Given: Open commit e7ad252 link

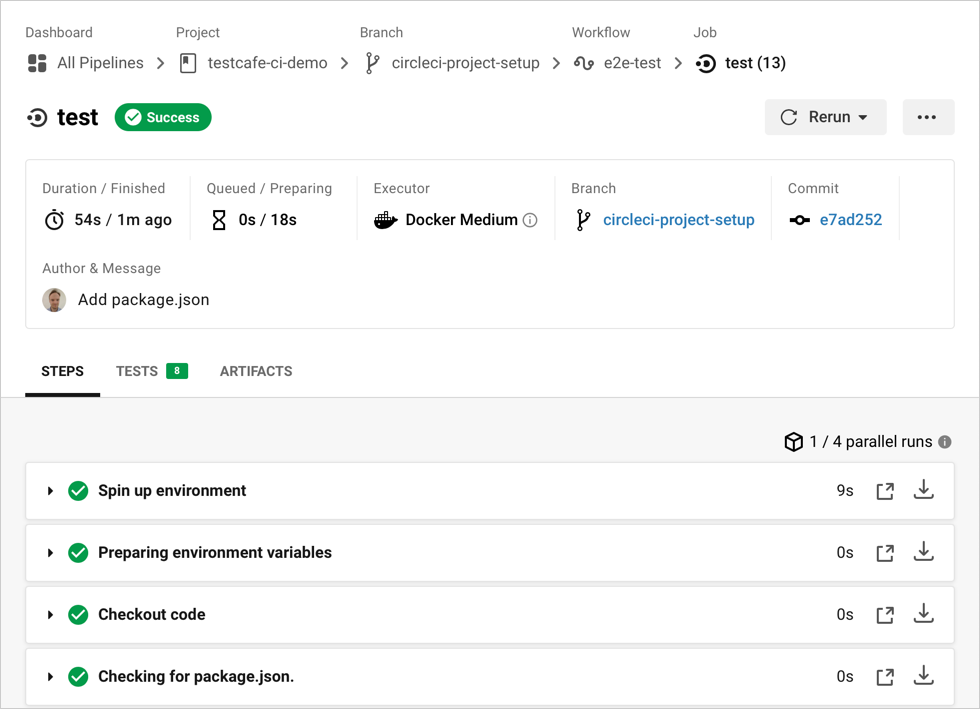Looking at the screenshot, I should click(850, 220).
